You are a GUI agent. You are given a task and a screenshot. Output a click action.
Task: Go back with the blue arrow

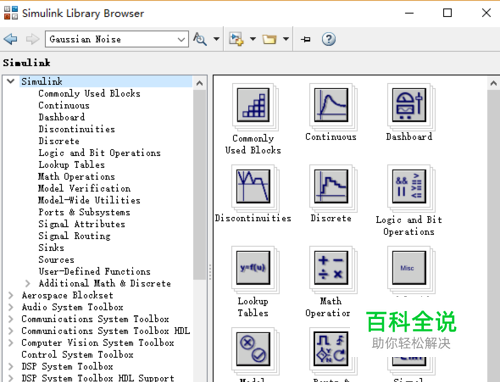11,39
